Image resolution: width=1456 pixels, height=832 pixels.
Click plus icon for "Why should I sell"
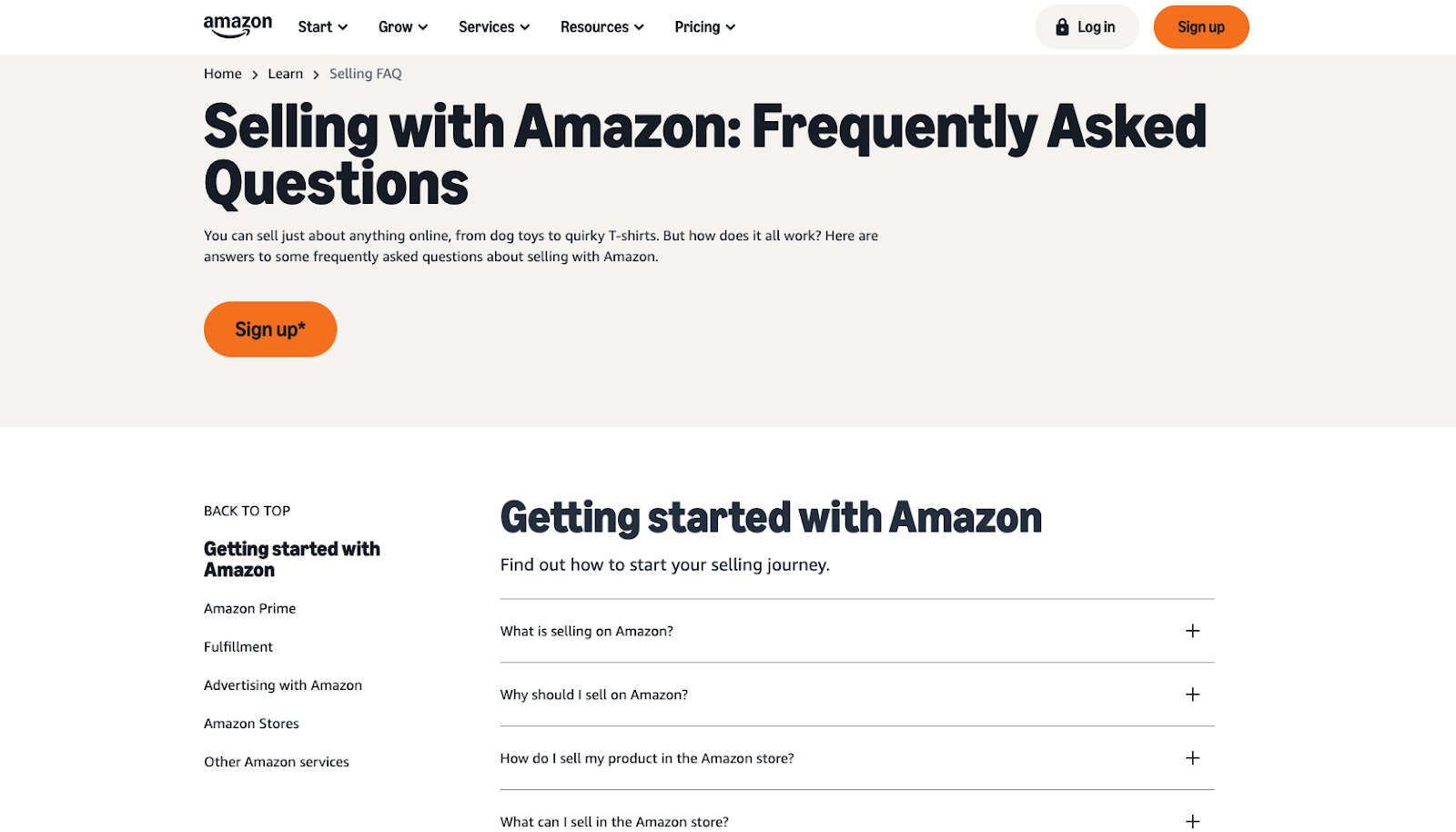coord(1192,695)
